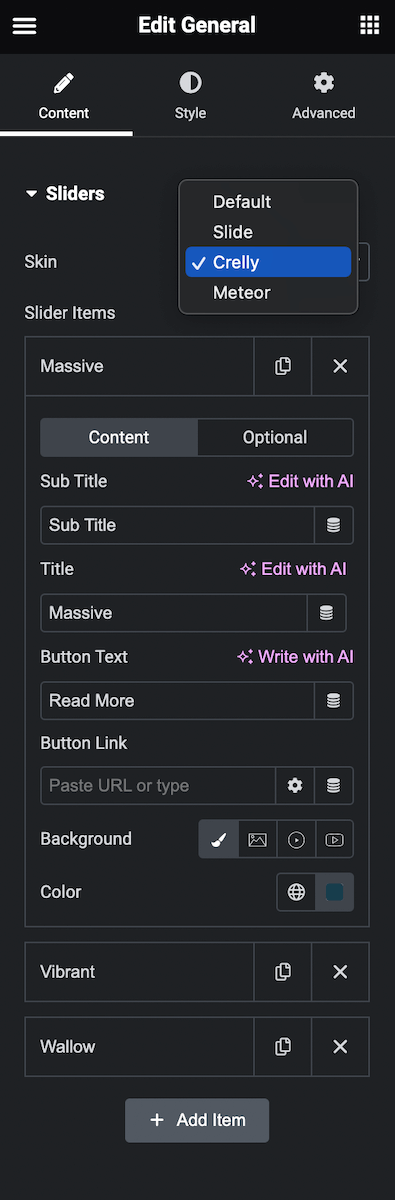
Task: Select the image background type
Action: tap(257, 840)
